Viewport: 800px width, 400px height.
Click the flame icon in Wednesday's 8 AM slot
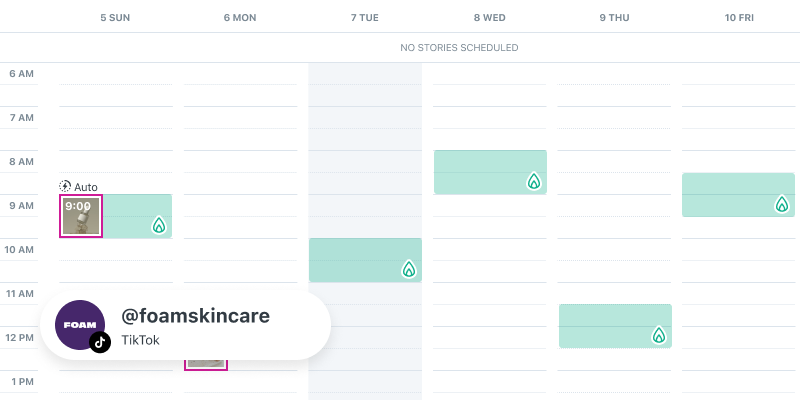pyautogui.click(x=533, y=181)
